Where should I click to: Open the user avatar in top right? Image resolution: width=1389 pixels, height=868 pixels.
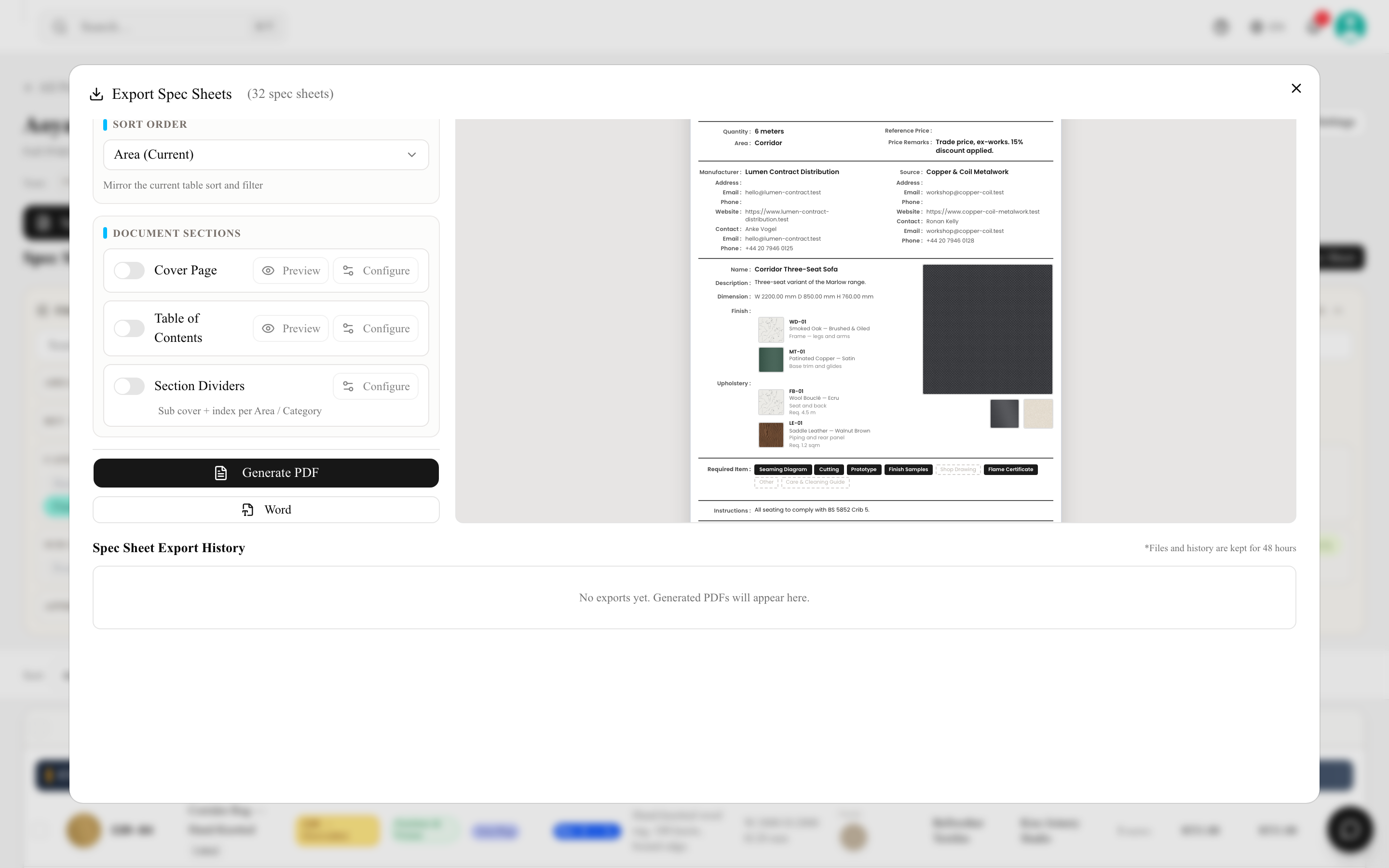point(1350,27)
